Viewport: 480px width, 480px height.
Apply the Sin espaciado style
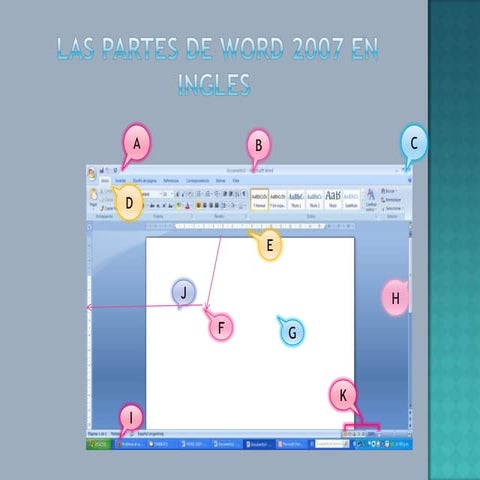point(278,200)
